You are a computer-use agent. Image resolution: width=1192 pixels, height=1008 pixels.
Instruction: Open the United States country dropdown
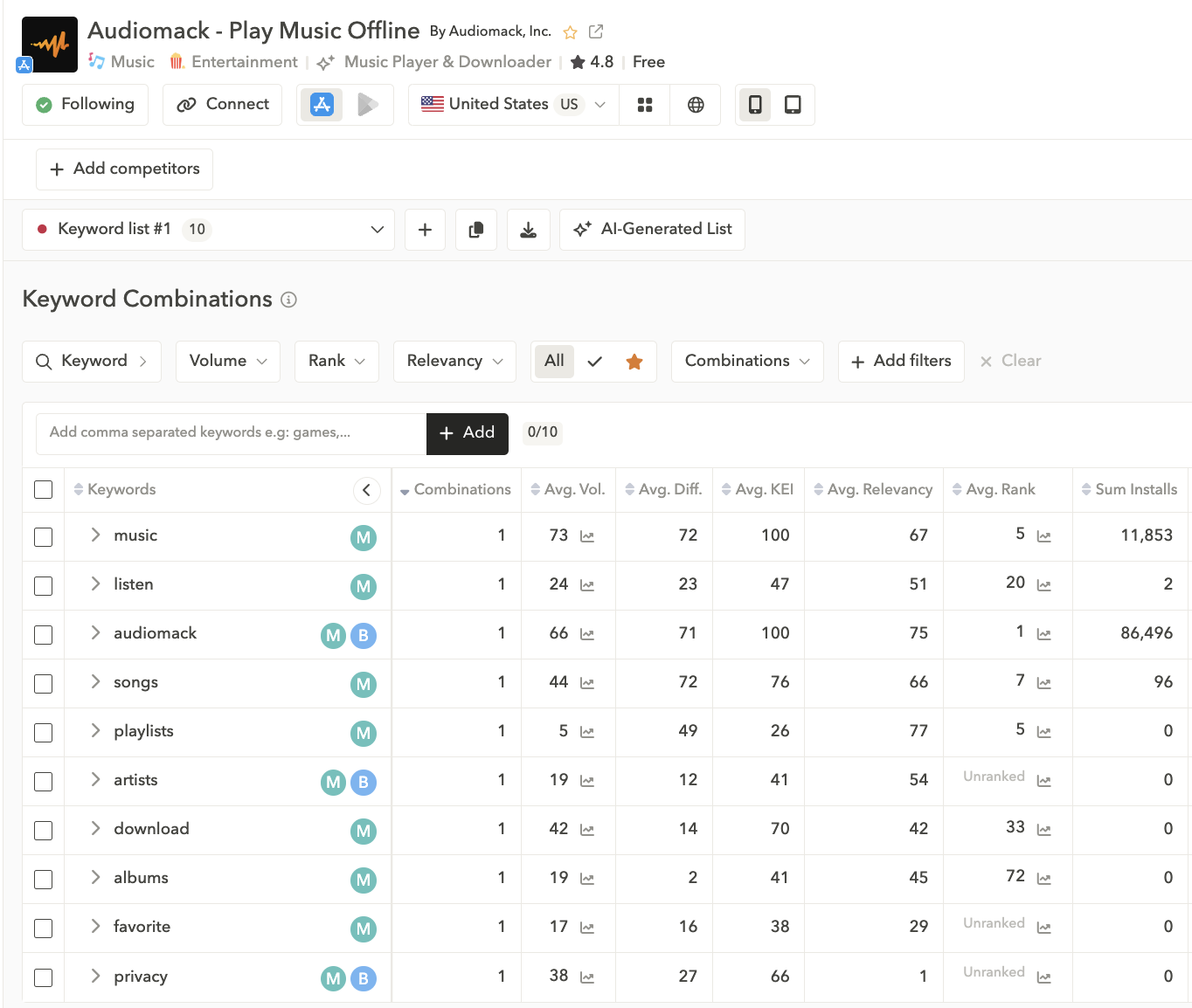pyautogui.click(x=514, y=105)
